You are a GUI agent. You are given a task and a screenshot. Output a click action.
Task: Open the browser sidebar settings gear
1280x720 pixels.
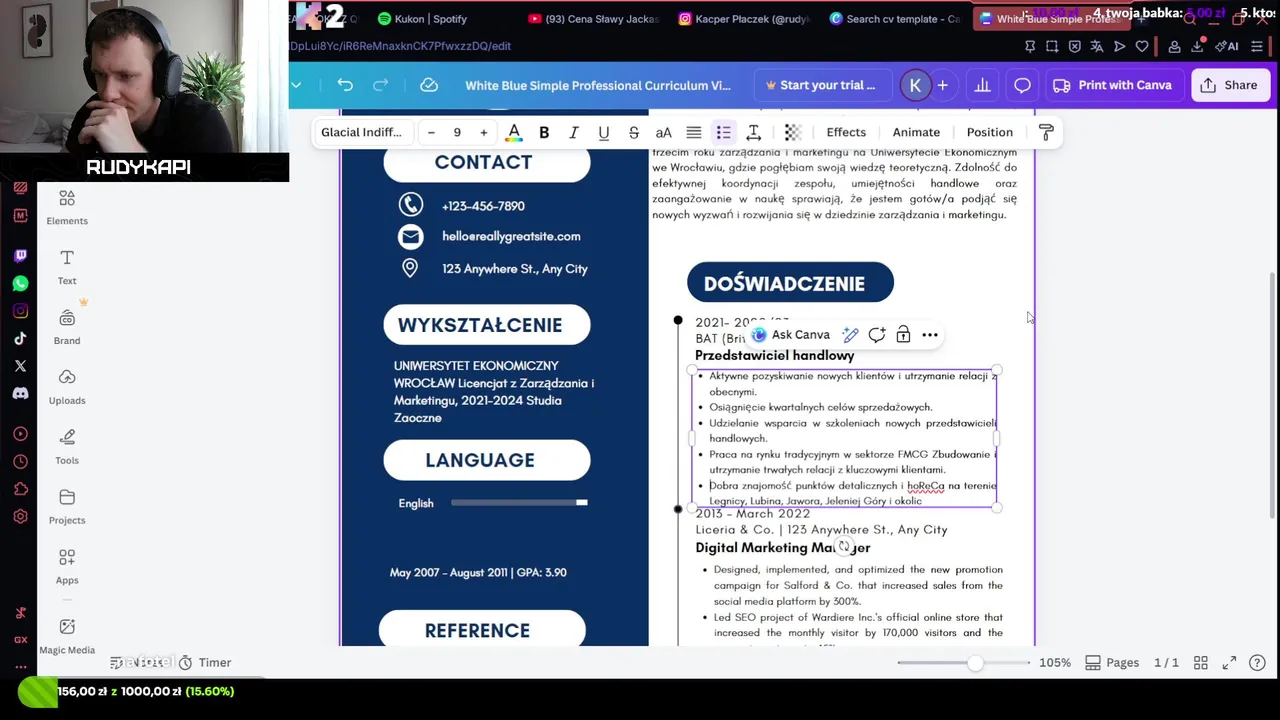point(20,516)
